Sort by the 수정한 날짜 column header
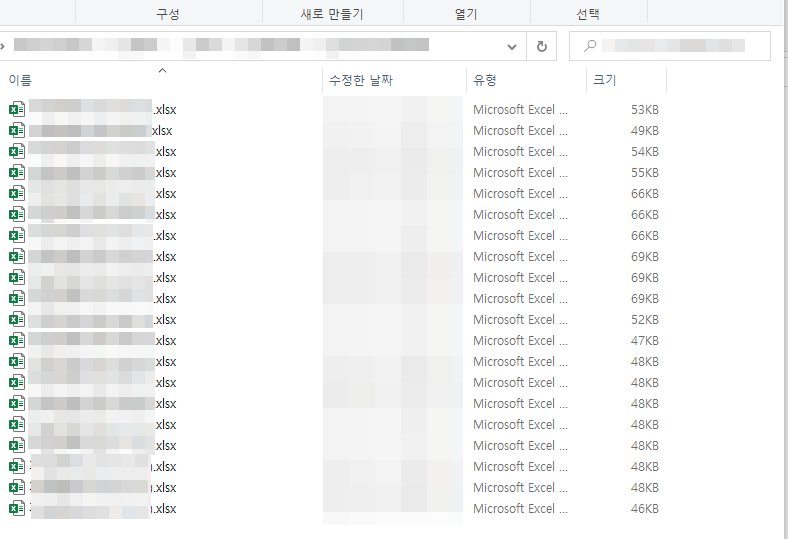Image resolution: width=788 pixels, height=539 pixels. tap(361, 80)
